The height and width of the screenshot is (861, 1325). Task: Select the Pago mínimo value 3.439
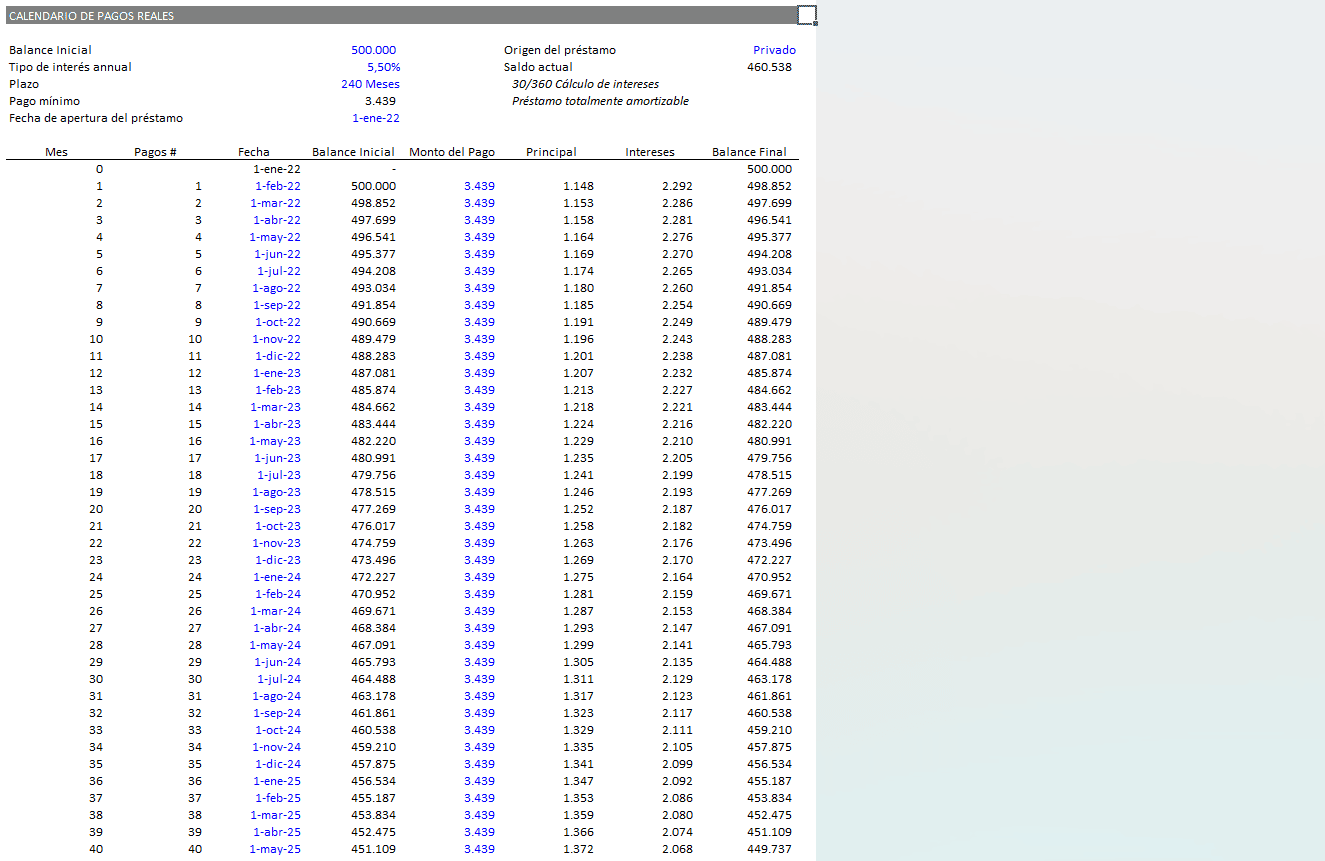pos(380,101)
